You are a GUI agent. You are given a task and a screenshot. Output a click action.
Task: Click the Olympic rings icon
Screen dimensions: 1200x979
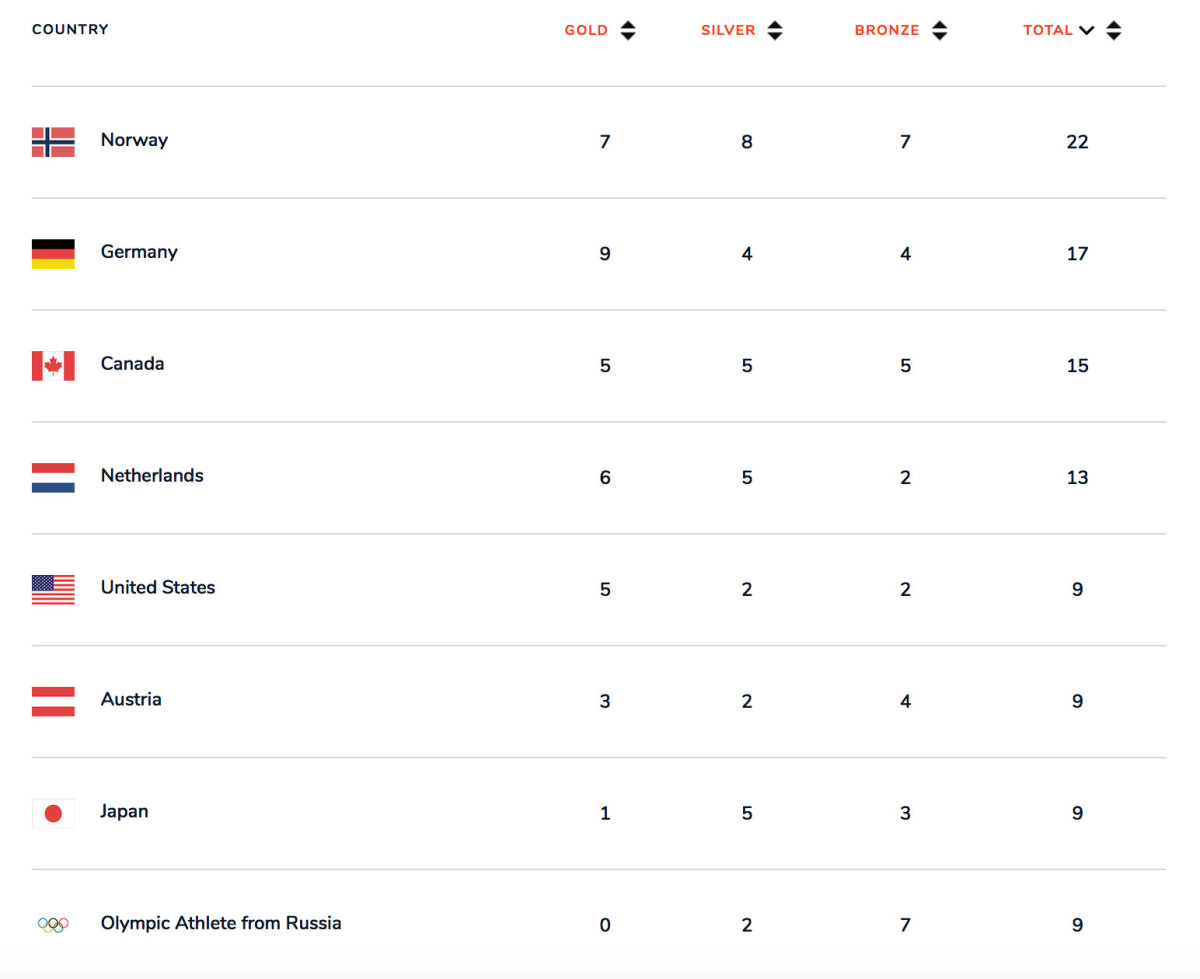coord(53,925)
